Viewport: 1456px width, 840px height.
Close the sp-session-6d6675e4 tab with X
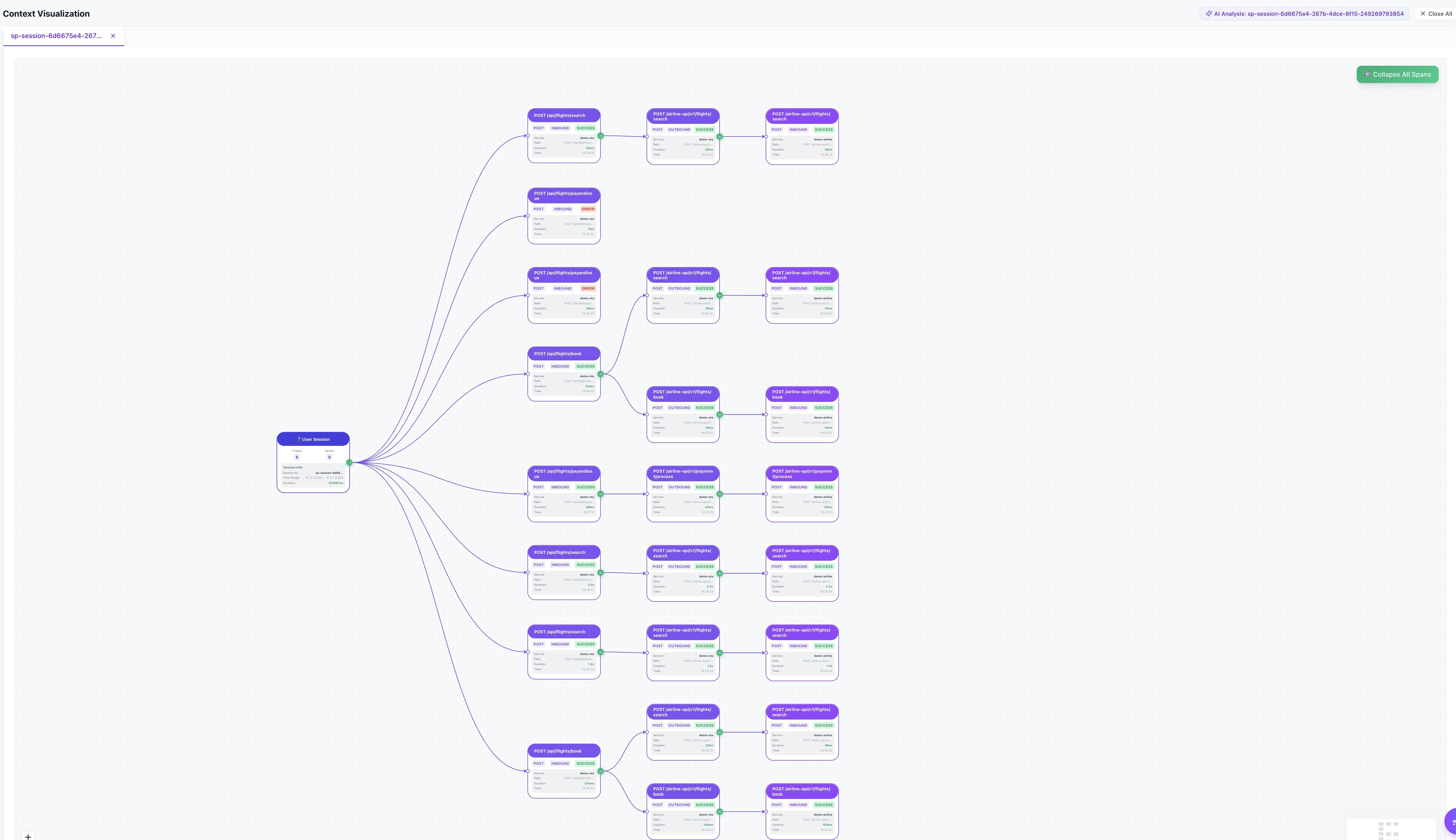[x=113, y=36]
